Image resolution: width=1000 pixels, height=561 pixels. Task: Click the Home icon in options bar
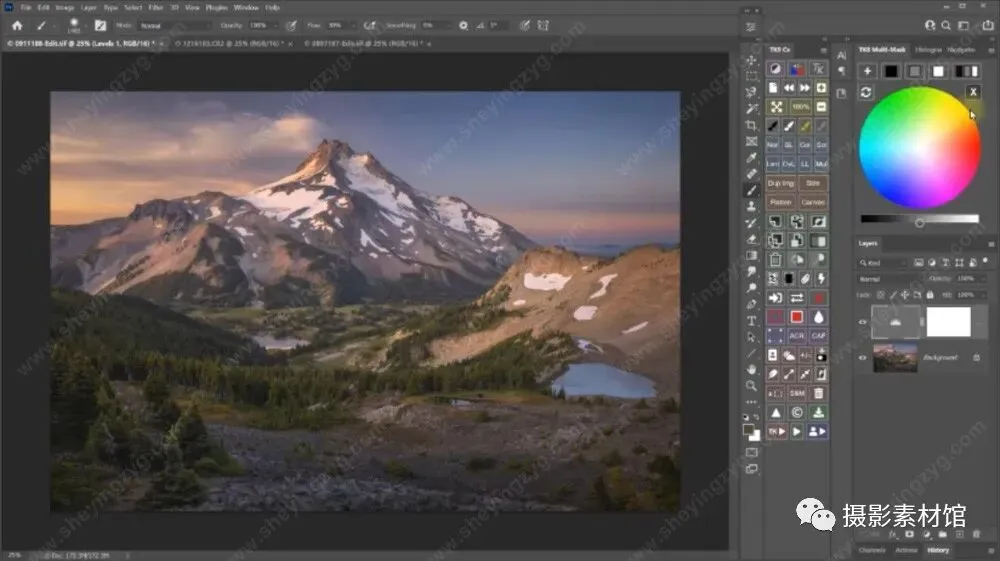coord(17,26)
